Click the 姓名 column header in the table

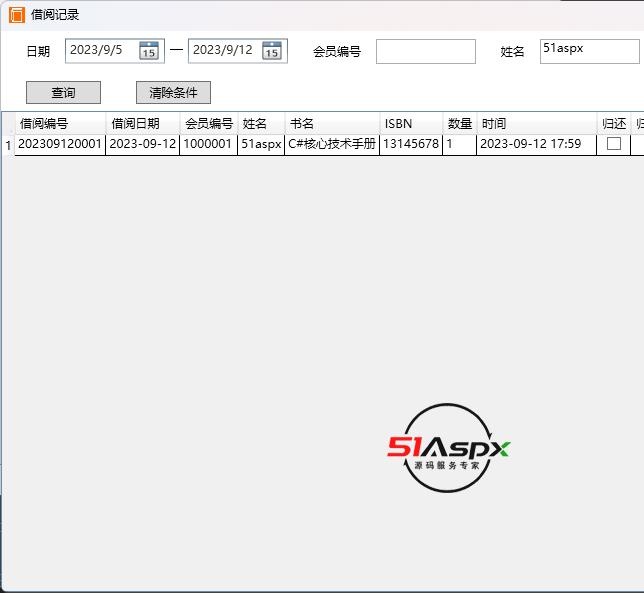pos(261,124)
